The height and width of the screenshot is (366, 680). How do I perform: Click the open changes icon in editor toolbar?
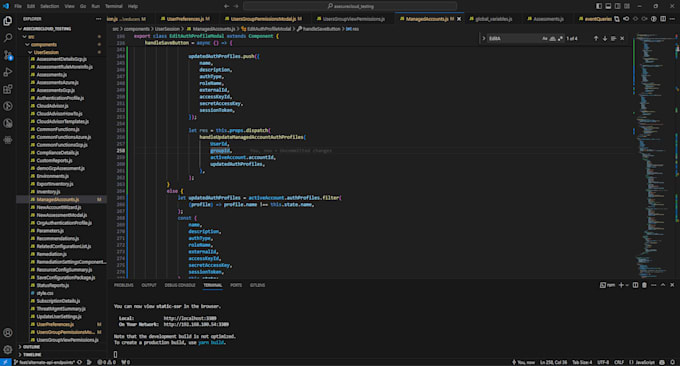(617, 19)
